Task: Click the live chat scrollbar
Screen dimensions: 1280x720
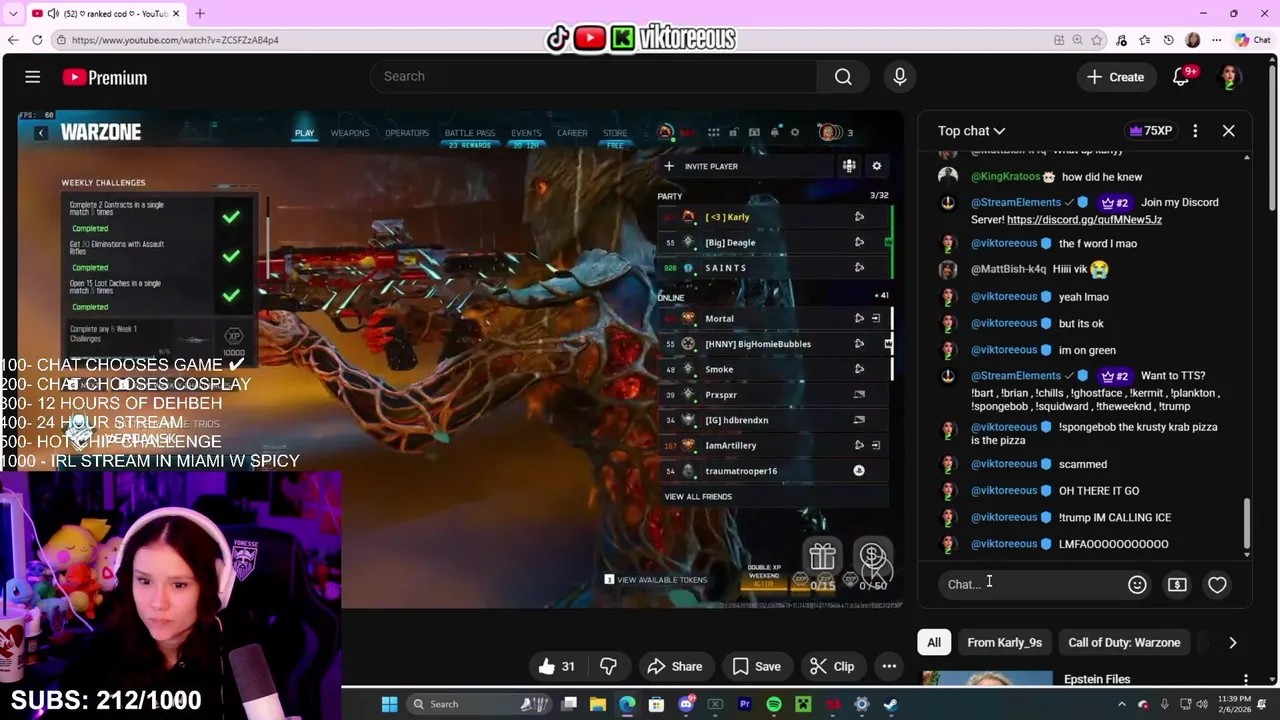Action: pos(1246,524)
